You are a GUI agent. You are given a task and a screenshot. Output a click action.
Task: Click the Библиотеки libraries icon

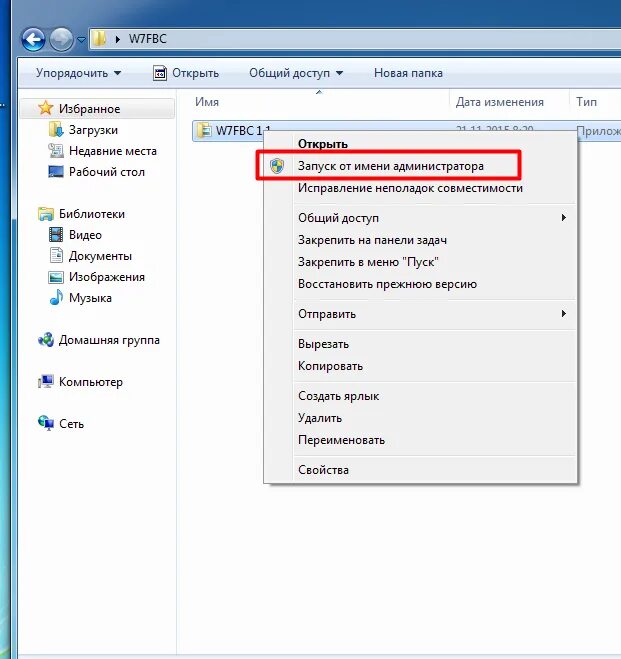pyautogui.click(x=45, y=214)
